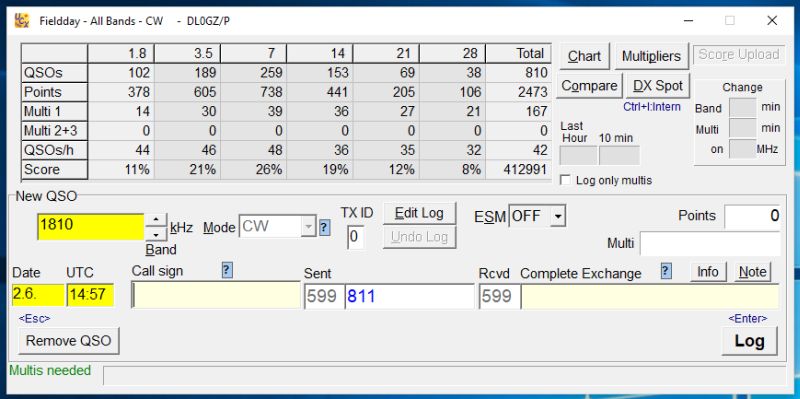800x399 pixels.
Task: Click the Change on MHz box
Action: tap(742, 149)
